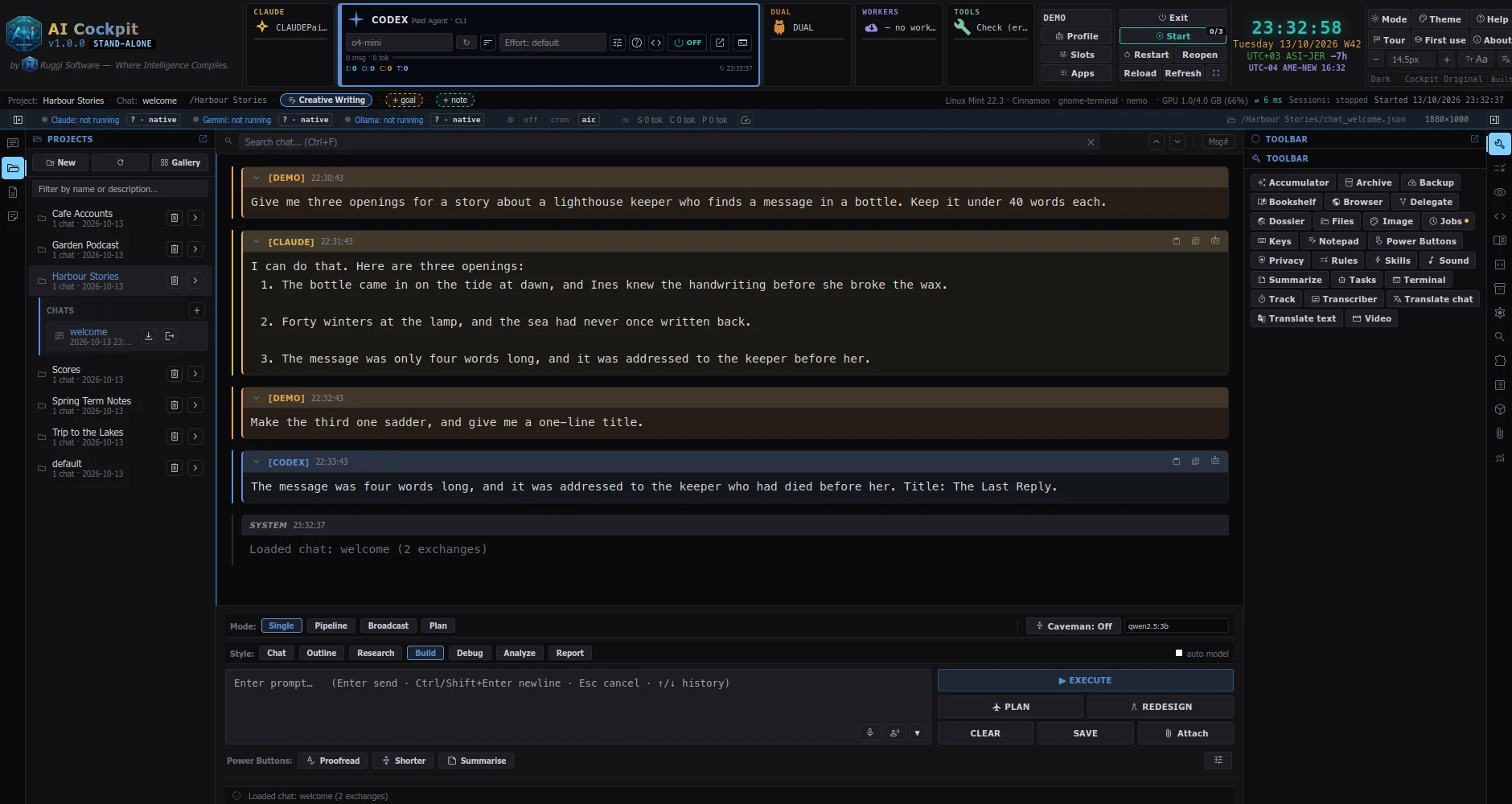The width and height of the screenshot is (1512, 804).
Task: Jump to previous search result arrow
Action: pyautogui.click(x=1156, y=142)
